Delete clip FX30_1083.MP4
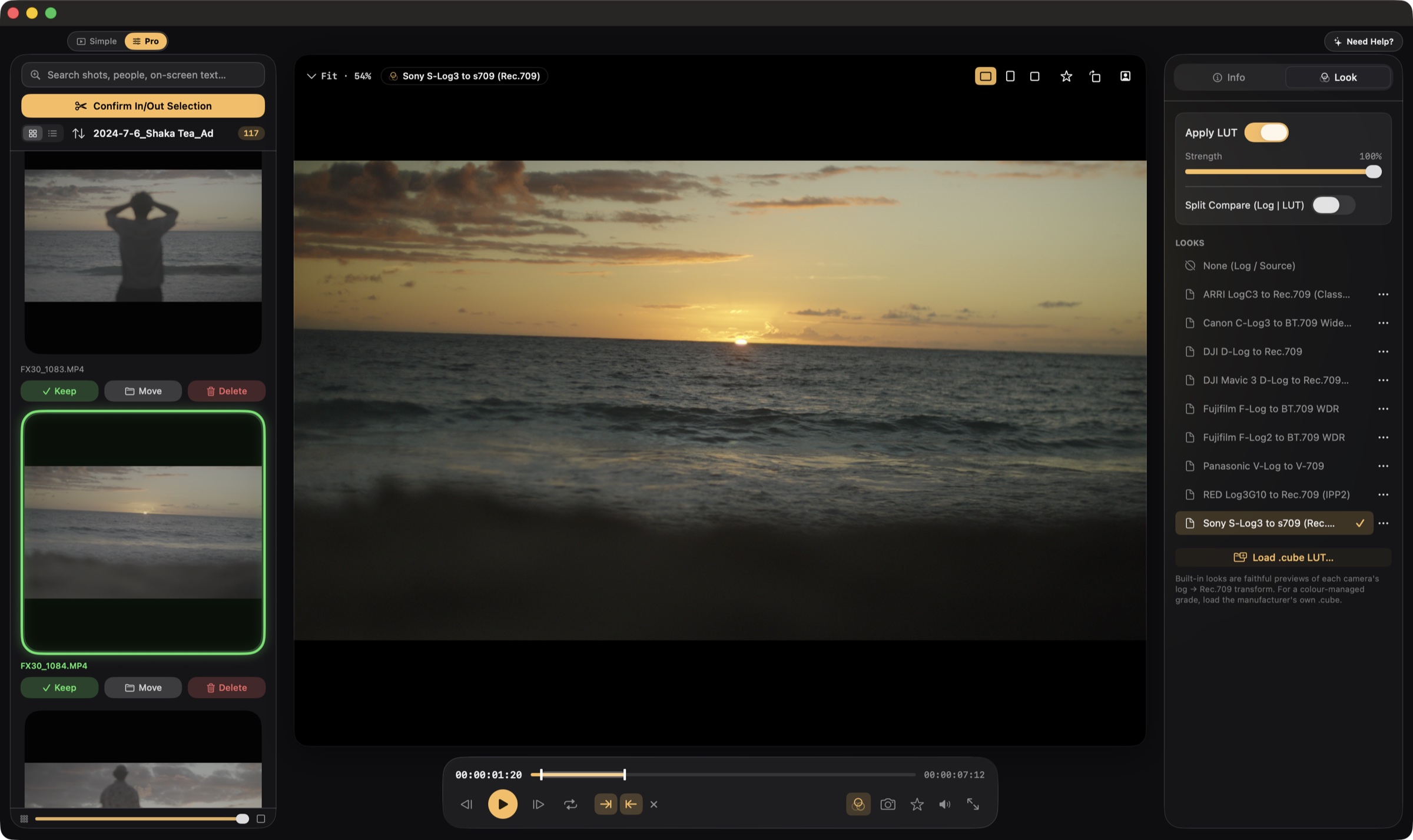The height and width of the screenshot is (840, 1413). 227,391
